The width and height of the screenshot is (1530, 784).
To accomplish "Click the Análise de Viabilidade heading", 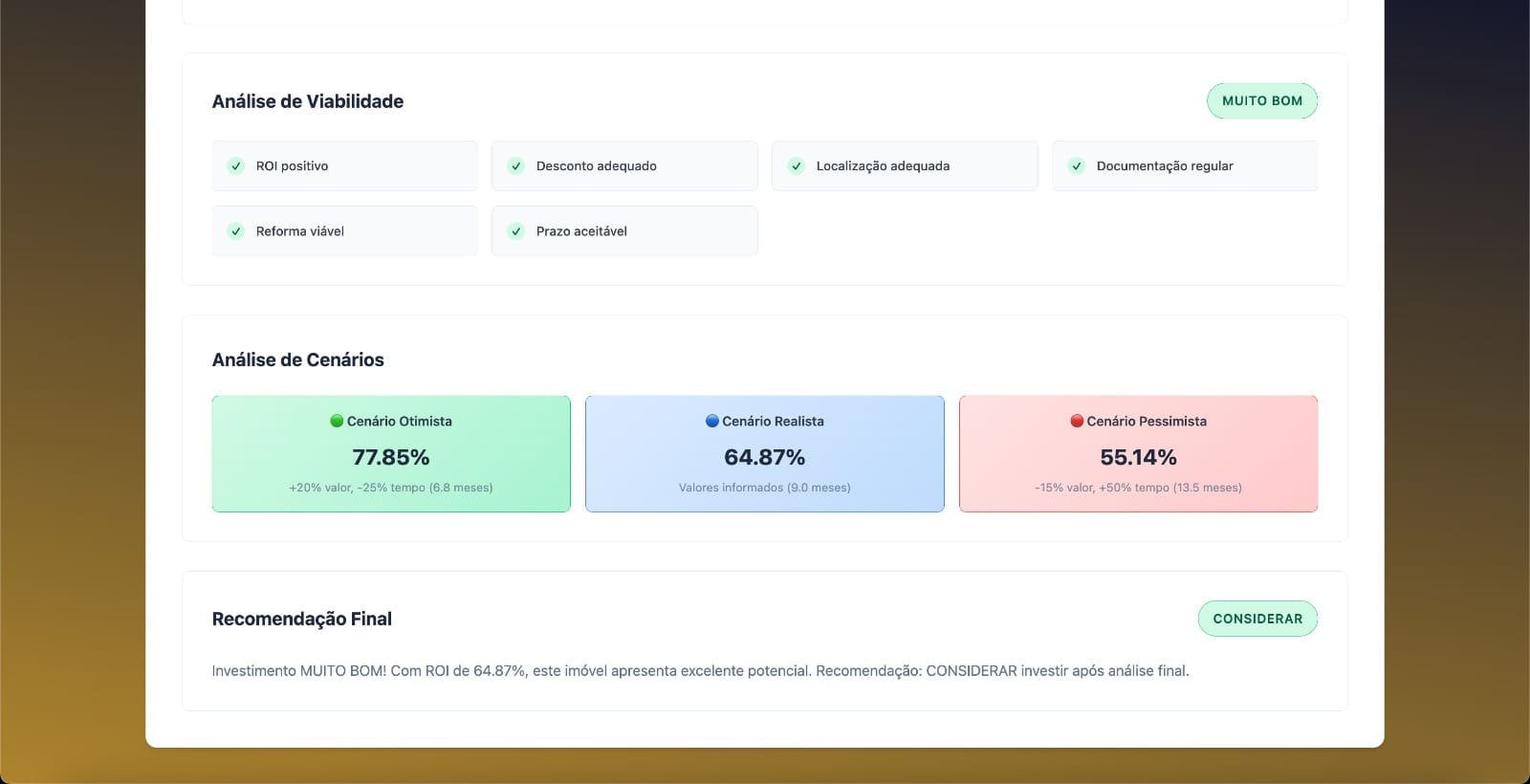I will coord(307,101).
